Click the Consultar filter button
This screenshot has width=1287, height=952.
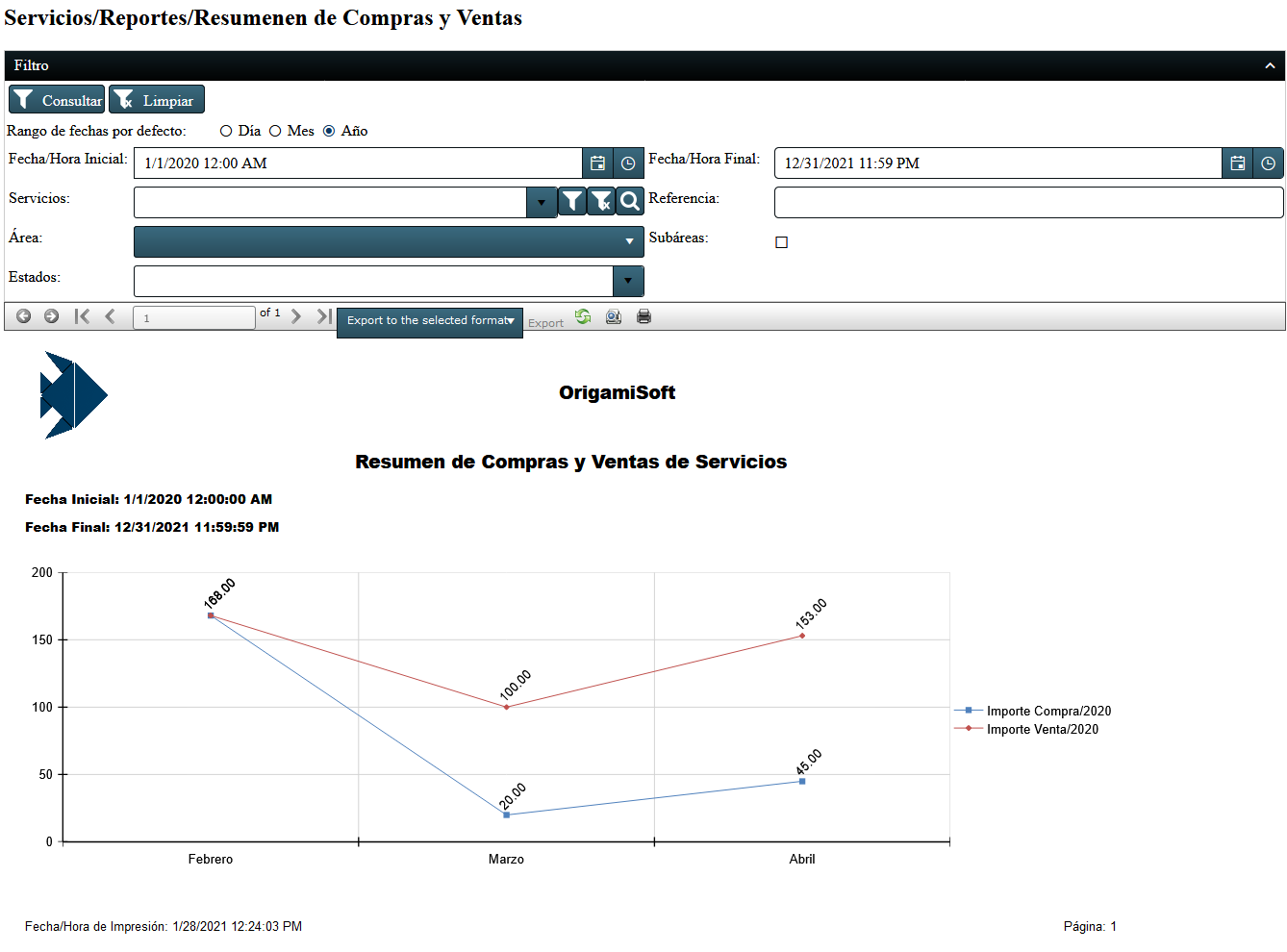pyautogui.click(x=57, y=100)
